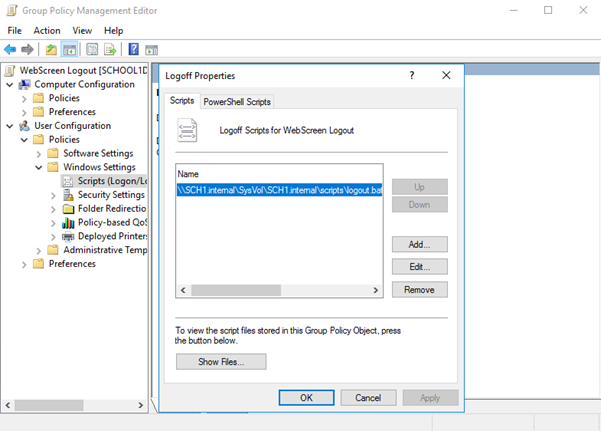Image resolution: width=601 pixels, height=431 pixels.
Task: Toggle the Show/Hide Action Pane icon
Action: tap(151, 49)
